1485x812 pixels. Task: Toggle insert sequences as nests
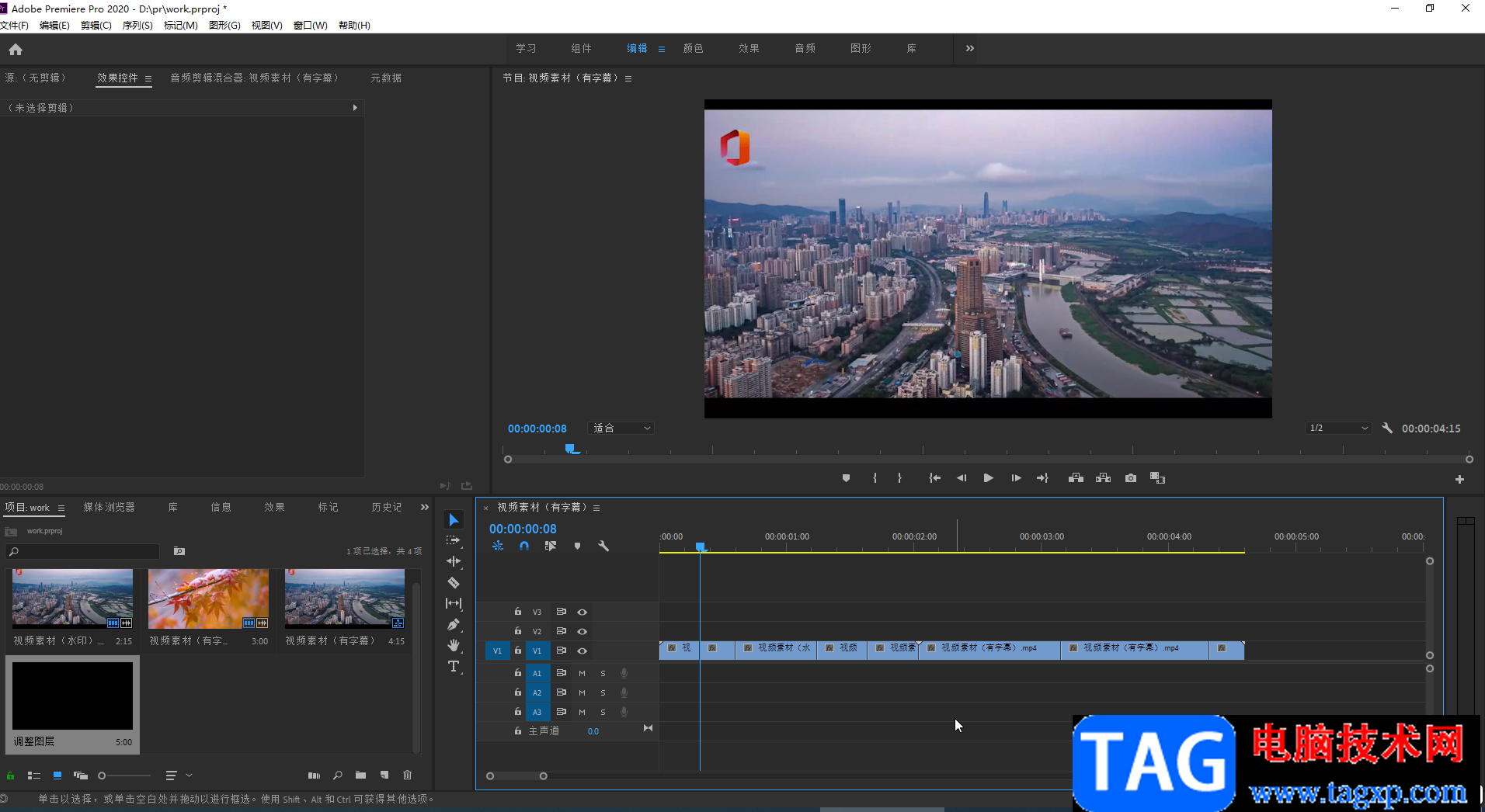498,546
